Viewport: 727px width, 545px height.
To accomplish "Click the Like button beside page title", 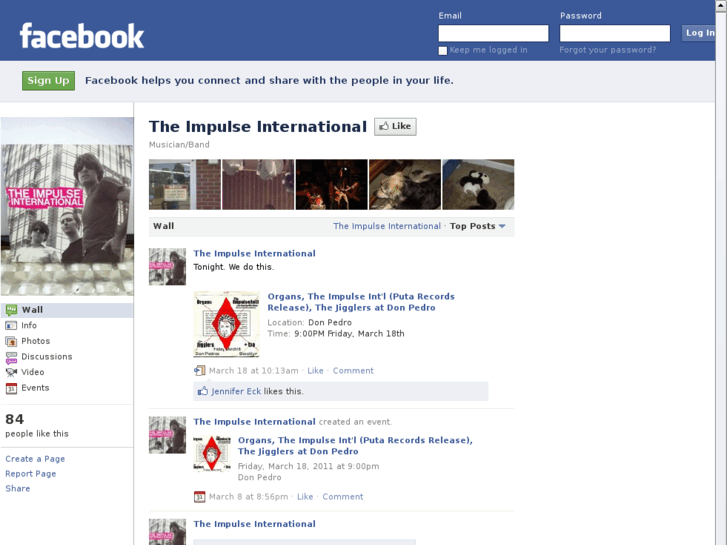I will (x=395, y=126).
